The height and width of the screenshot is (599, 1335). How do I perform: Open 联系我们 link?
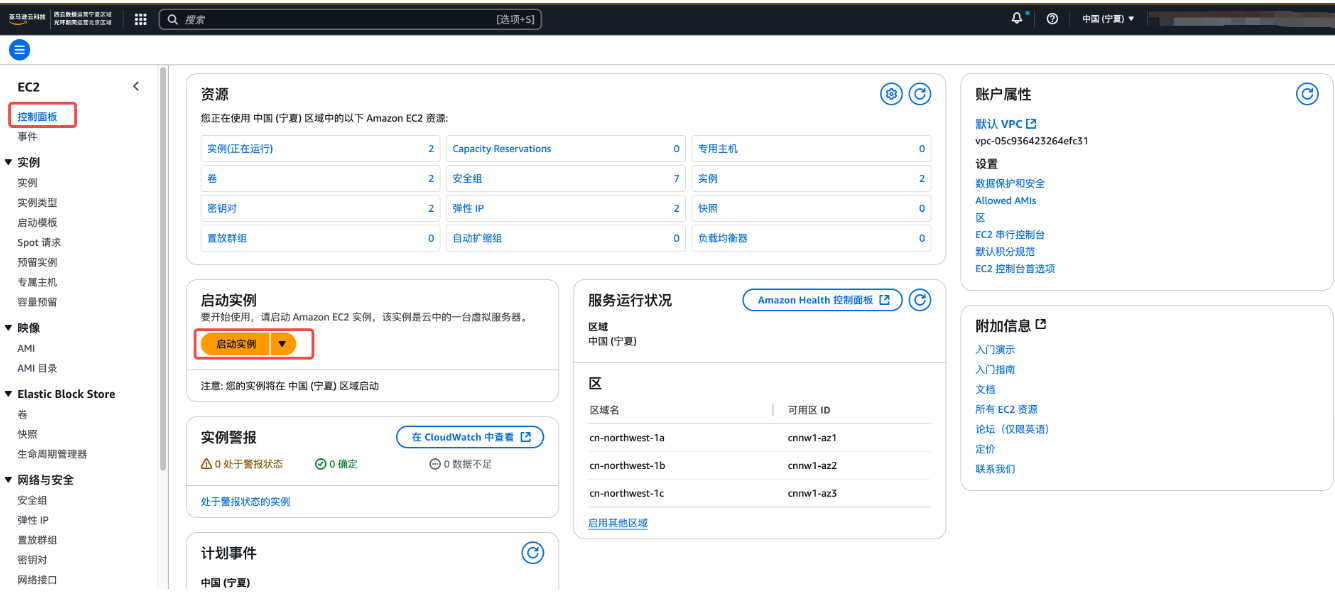995,469
